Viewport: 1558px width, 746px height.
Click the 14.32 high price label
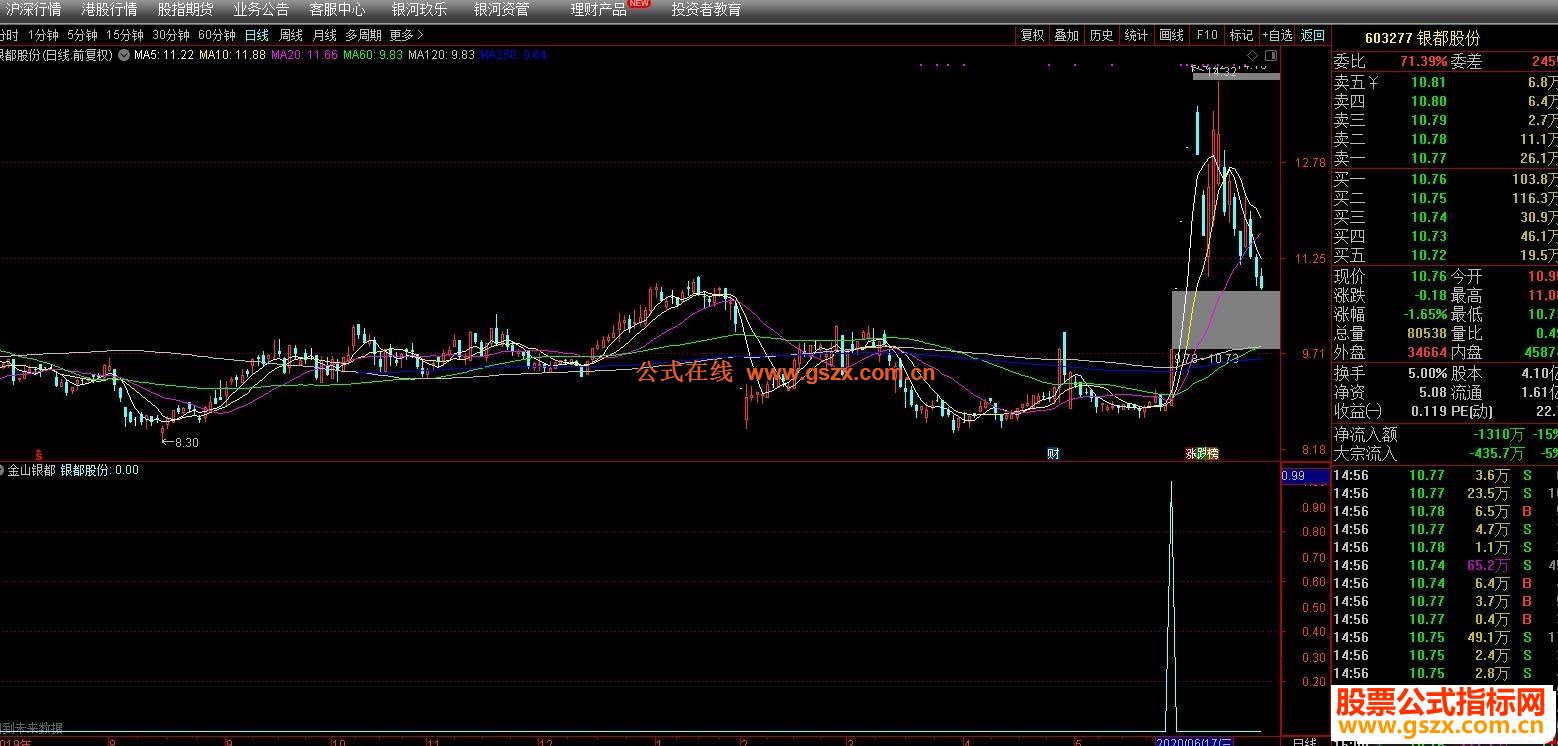tap(1221, 72)
